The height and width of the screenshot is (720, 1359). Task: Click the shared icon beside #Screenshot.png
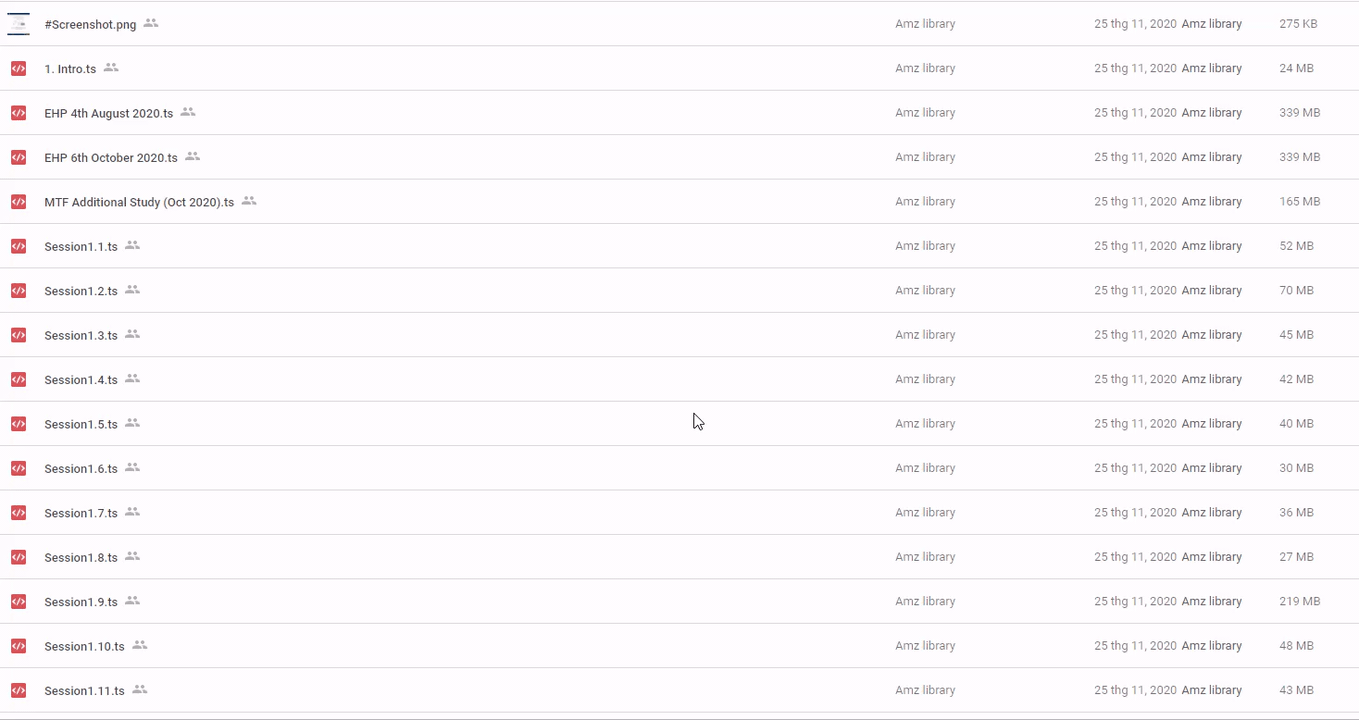click(151, 23)
